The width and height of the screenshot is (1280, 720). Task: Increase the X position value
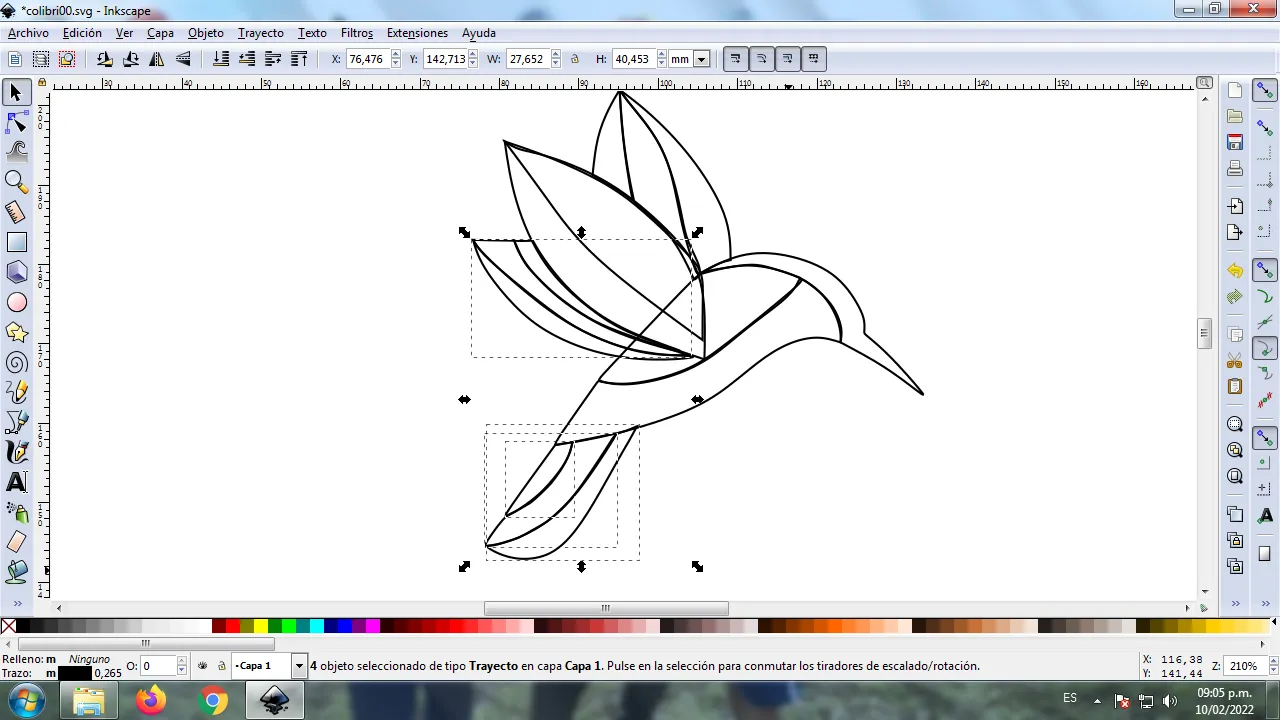pyautogui.click(x=396, y=55)
